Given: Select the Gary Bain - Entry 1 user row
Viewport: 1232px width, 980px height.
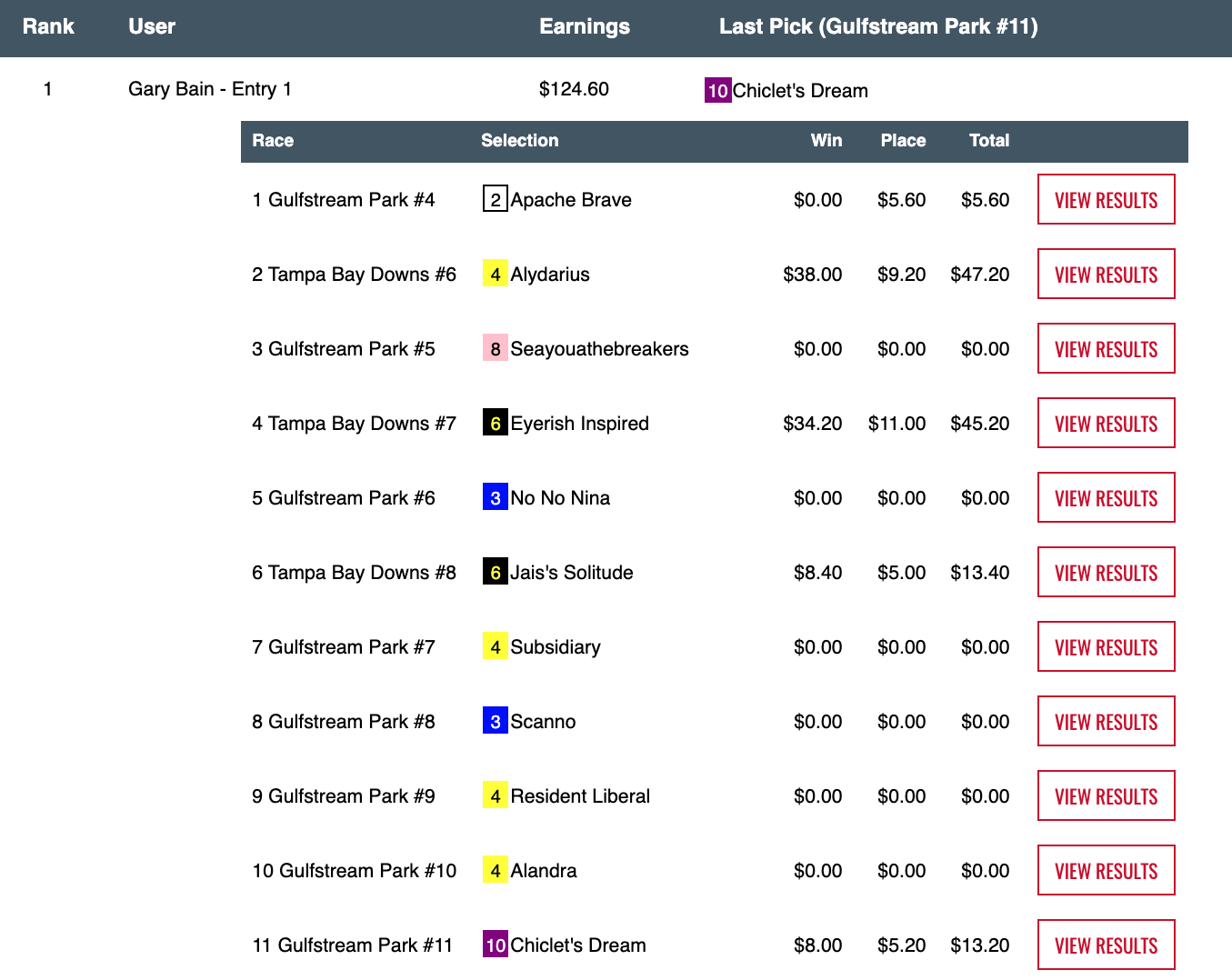Looking at the screenshot, I should tap(210, 89).
